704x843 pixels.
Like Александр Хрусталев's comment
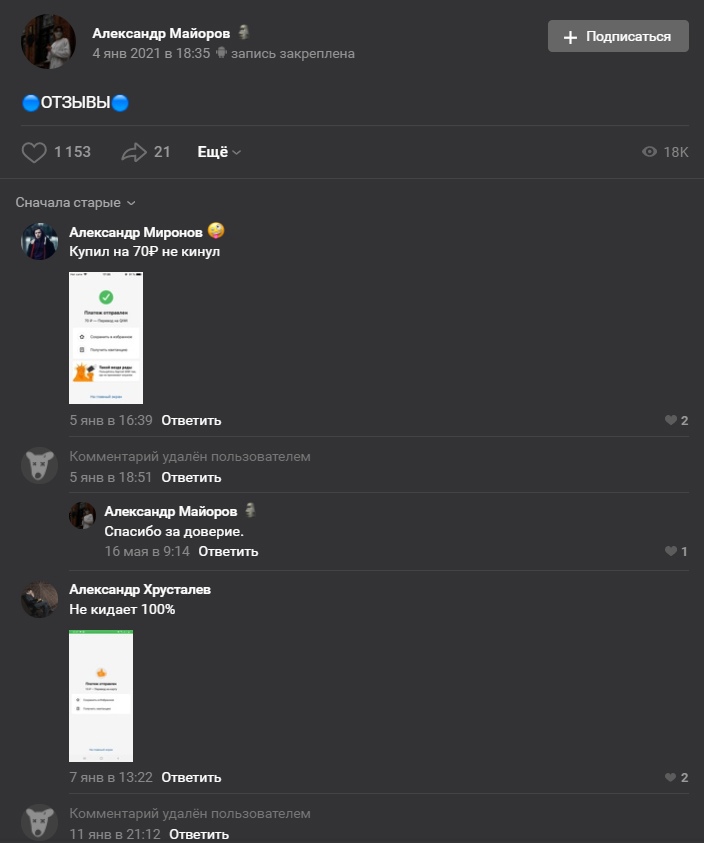pos(671,777)
